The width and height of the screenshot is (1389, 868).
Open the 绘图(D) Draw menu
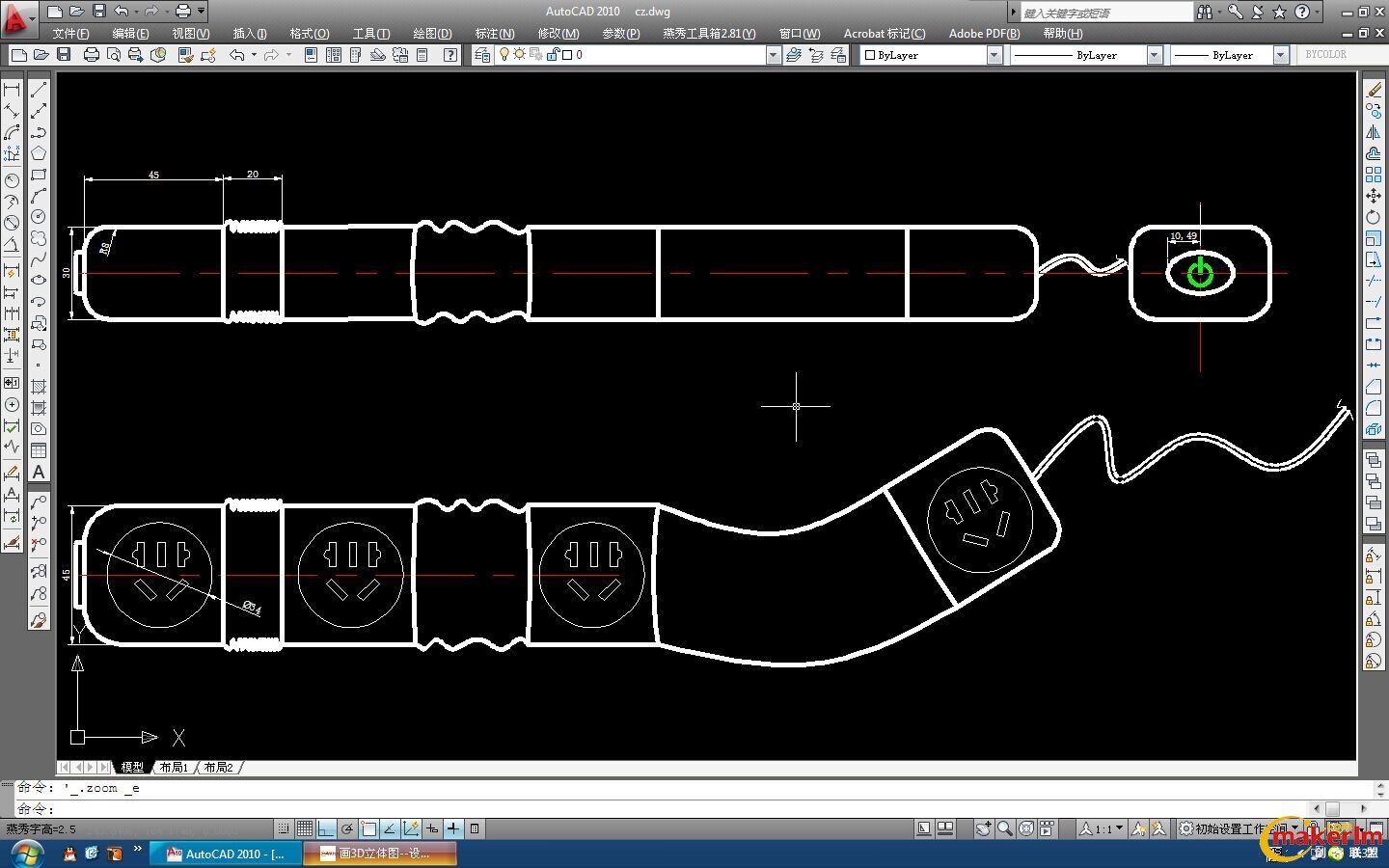point(432,33)
